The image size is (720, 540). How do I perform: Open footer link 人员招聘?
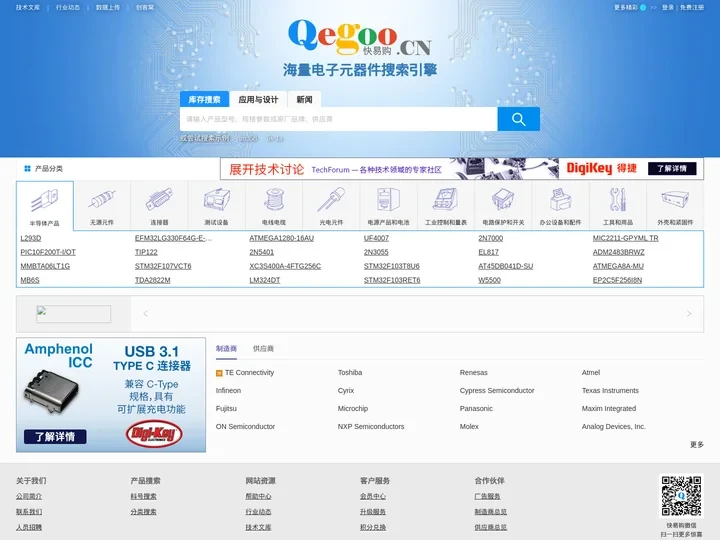pos(29,527)
